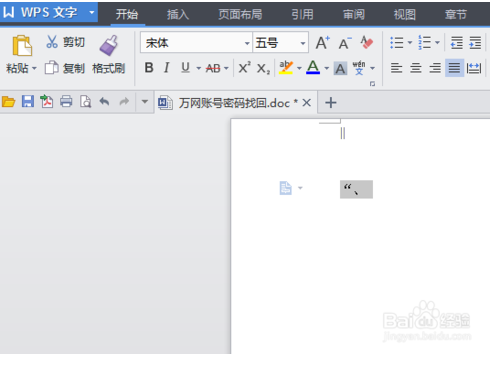Screen dimensions: 490x384
Task: Toggle Italic formatting
Action: [x=167, y=68]
